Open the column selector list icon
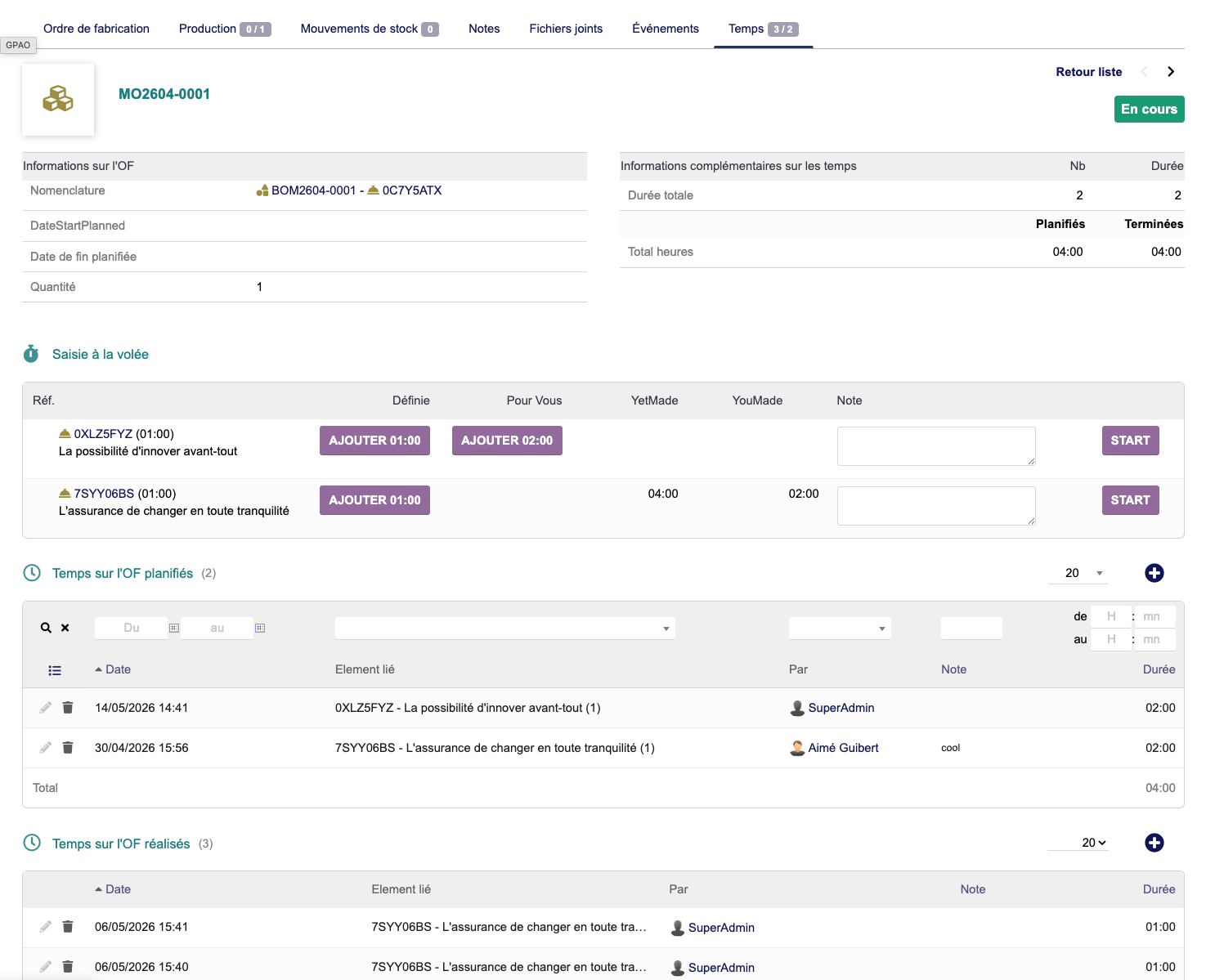1206x980 pixels. [x=55, y=670]
